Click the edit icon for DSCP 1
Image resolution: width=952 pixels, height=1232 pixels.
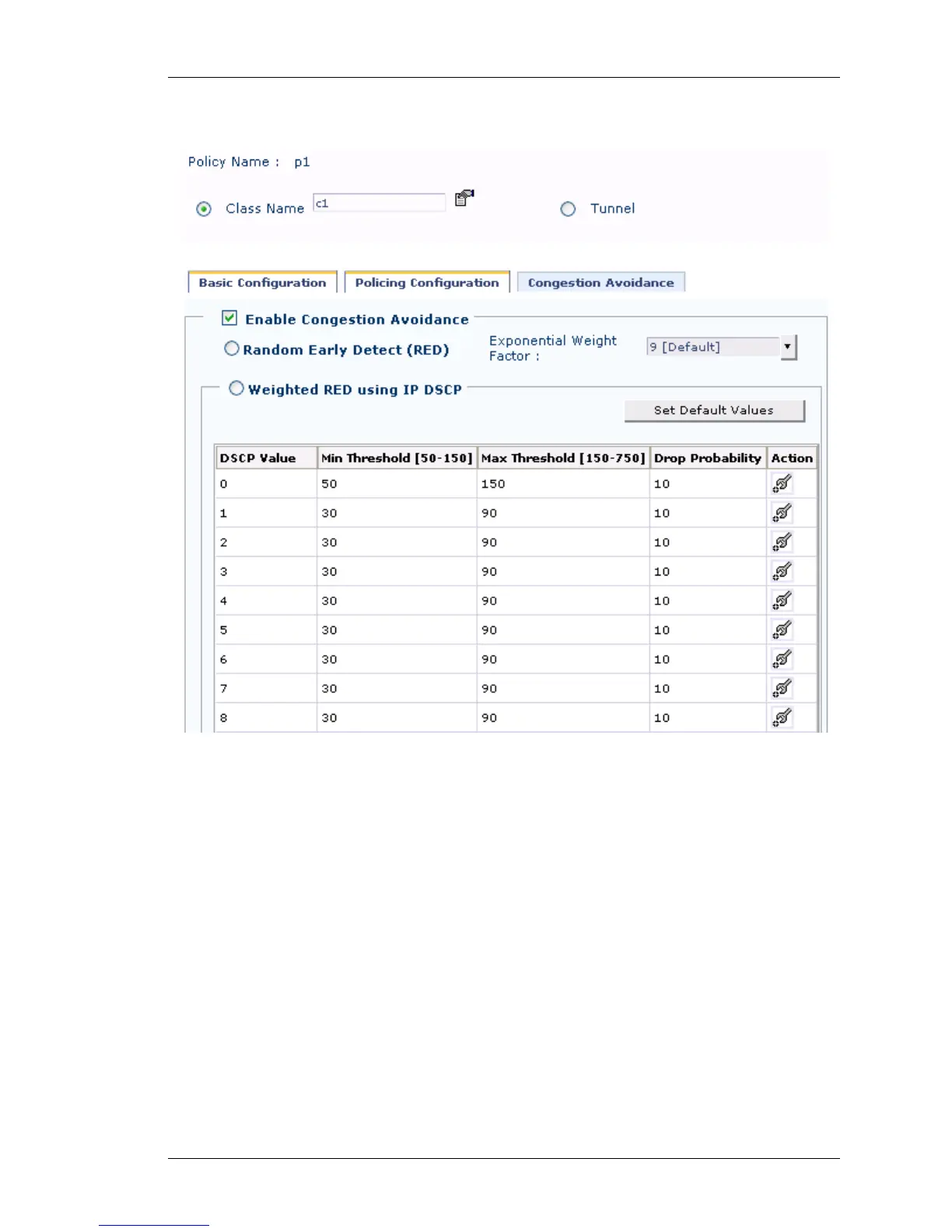click(782, 513)
